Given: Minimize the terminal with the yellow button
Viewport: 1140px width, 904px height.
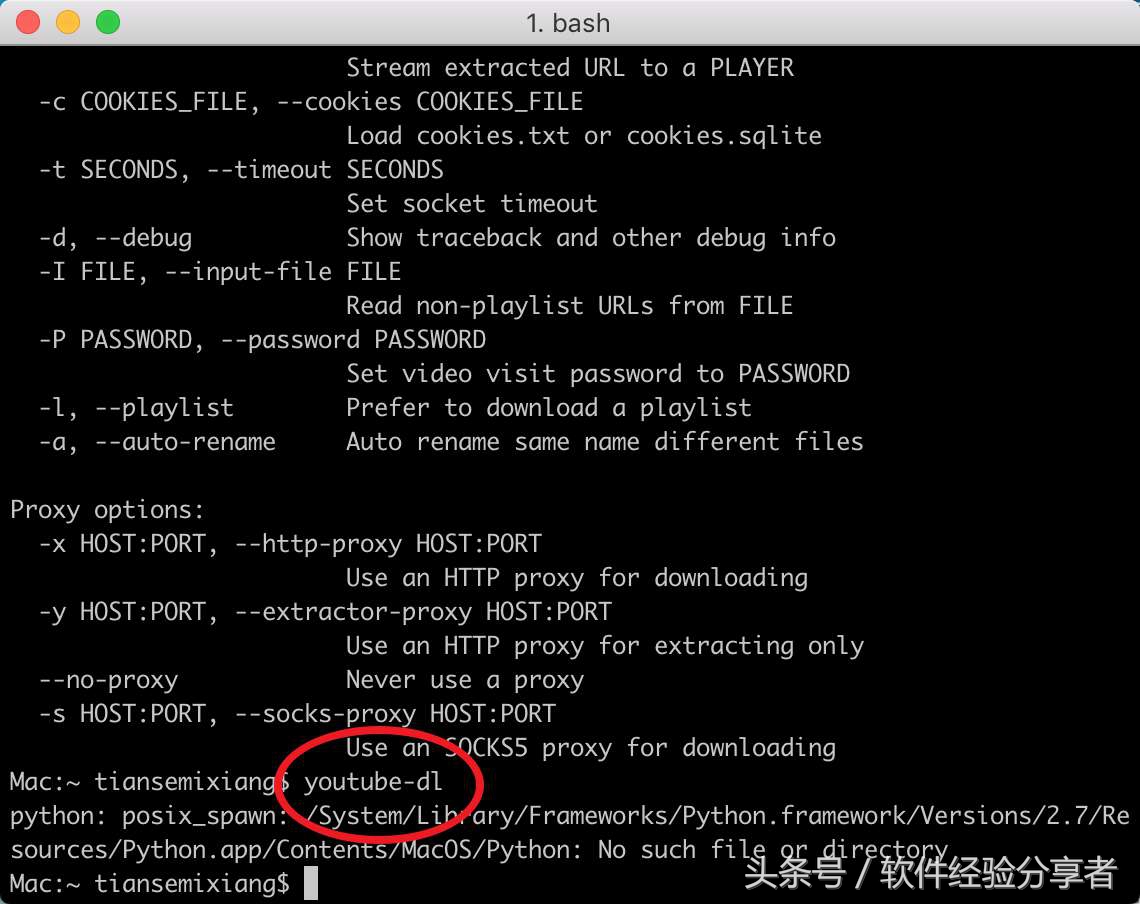Looking at the screenshot, I should pos(68,22).
